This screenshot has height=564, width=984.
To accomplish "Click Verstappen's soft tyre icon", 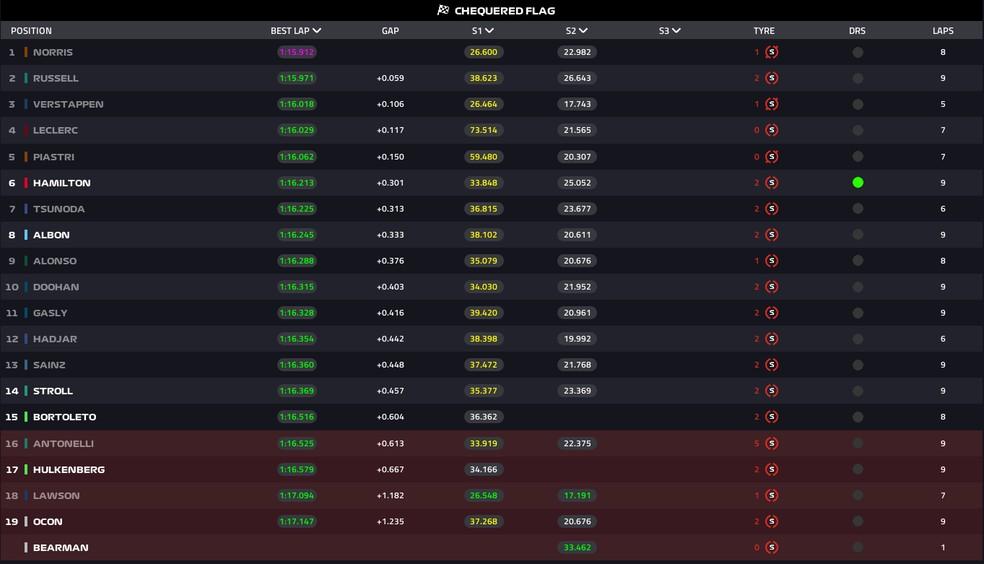I will [x=772, y=104].
